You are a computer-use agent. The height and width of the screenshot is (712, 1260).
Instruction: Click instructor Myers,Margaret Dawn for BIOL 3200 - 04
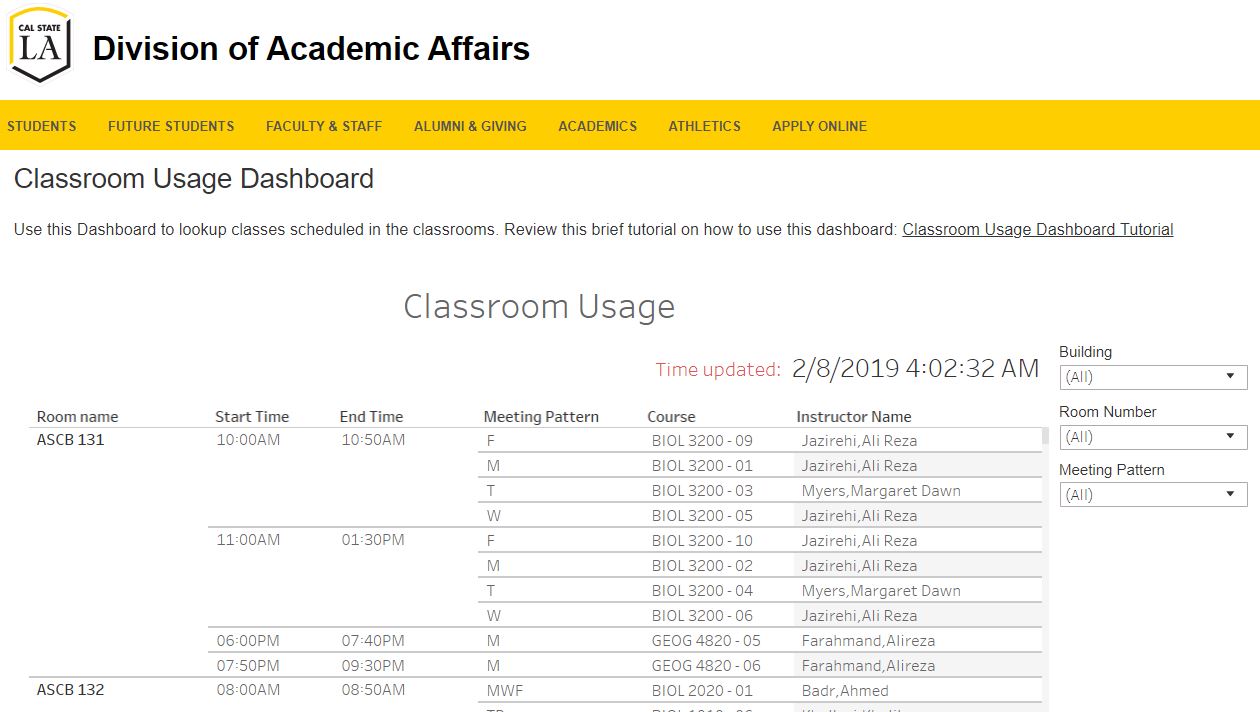pyautogui.click(x=881, y=590)
